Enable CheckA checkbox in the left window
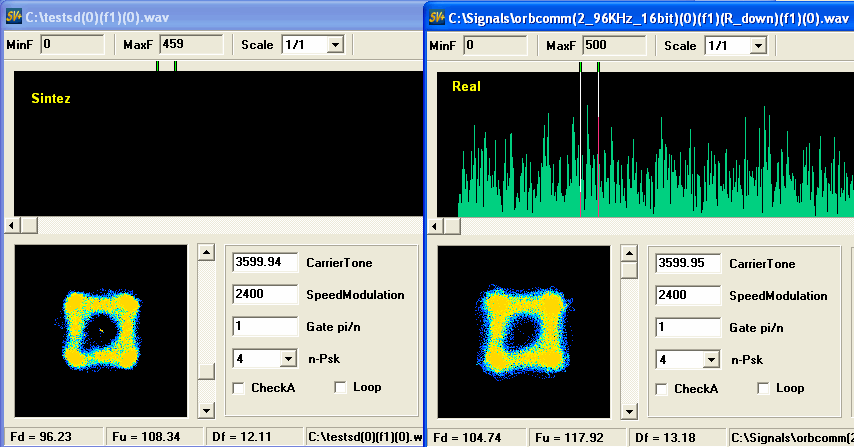 click(239, 388)
